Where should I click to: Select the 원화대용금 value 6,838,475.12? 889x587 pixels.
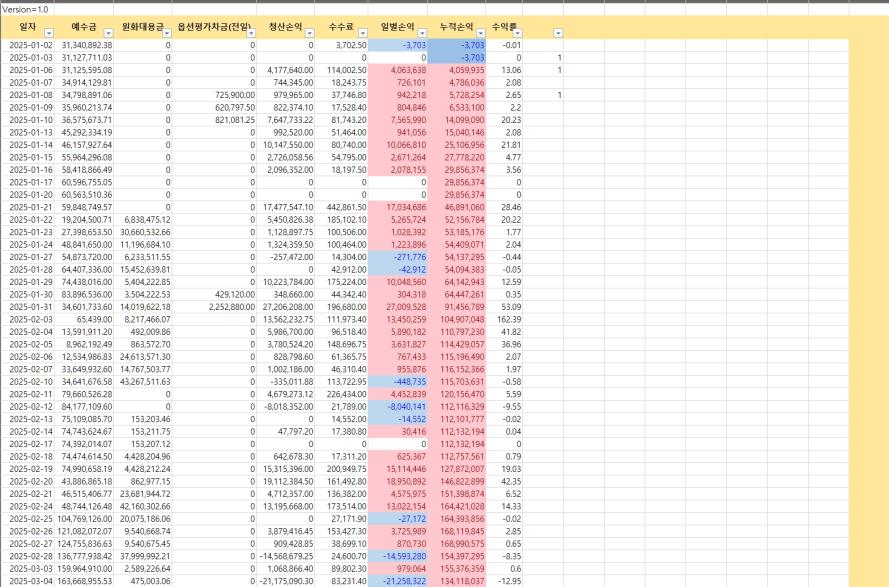pyautogui.click(x=143, y=220)
